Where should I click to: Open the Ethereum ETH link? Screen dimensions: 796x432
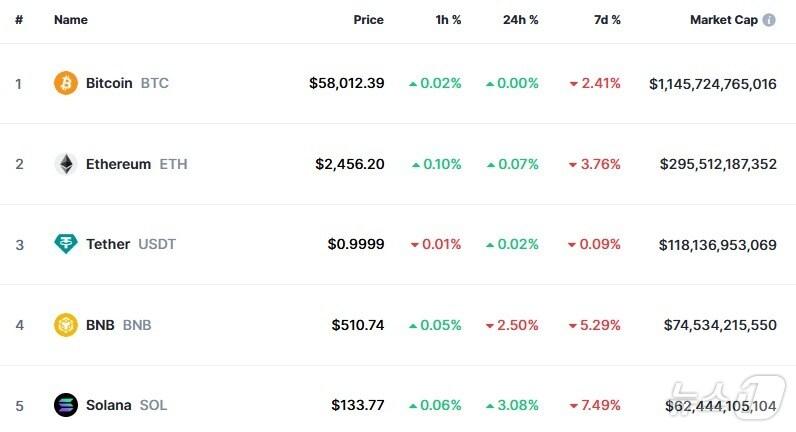pos(135,164)
